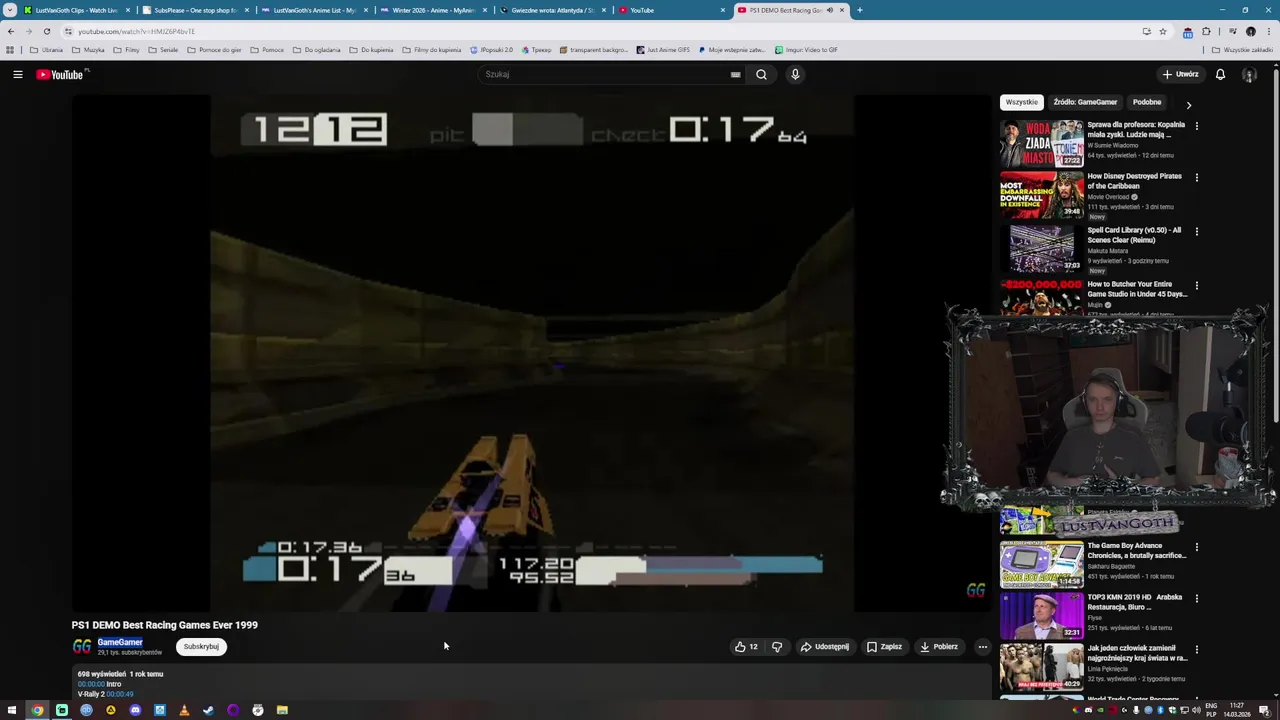Open more actions for the video
This screenshot has width=1280, height=720.
(982, 646)
